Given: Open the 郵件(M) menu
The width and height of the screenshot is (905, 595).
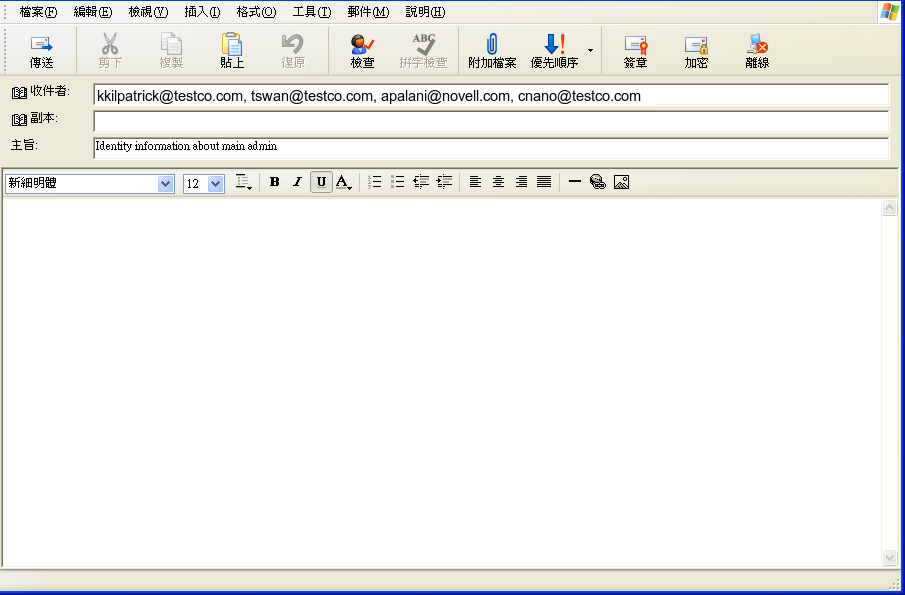Looking at the screenshot, I should tap(368, 12).
